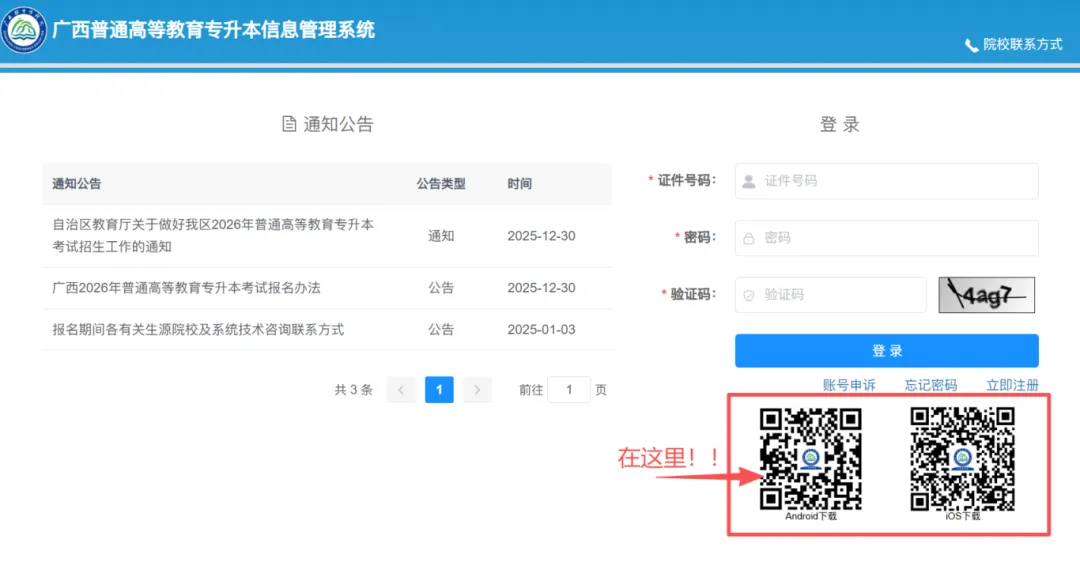Open the 账号申诉 link
This screenshot has height=577, width=1080.
[849, 385]
